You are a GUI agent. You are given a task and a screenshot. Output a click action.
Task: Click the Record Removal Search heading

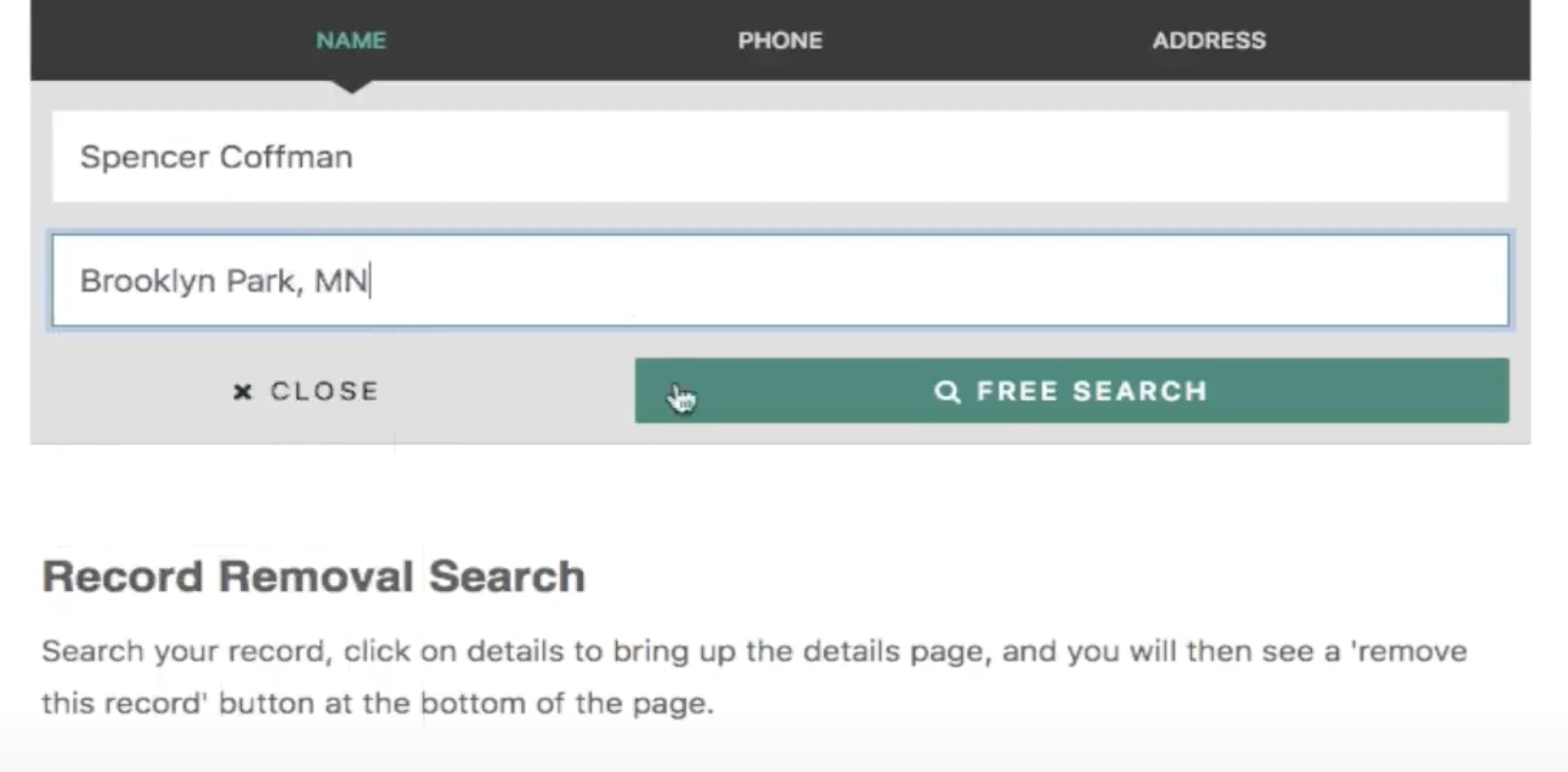click(x=313, y=577)
